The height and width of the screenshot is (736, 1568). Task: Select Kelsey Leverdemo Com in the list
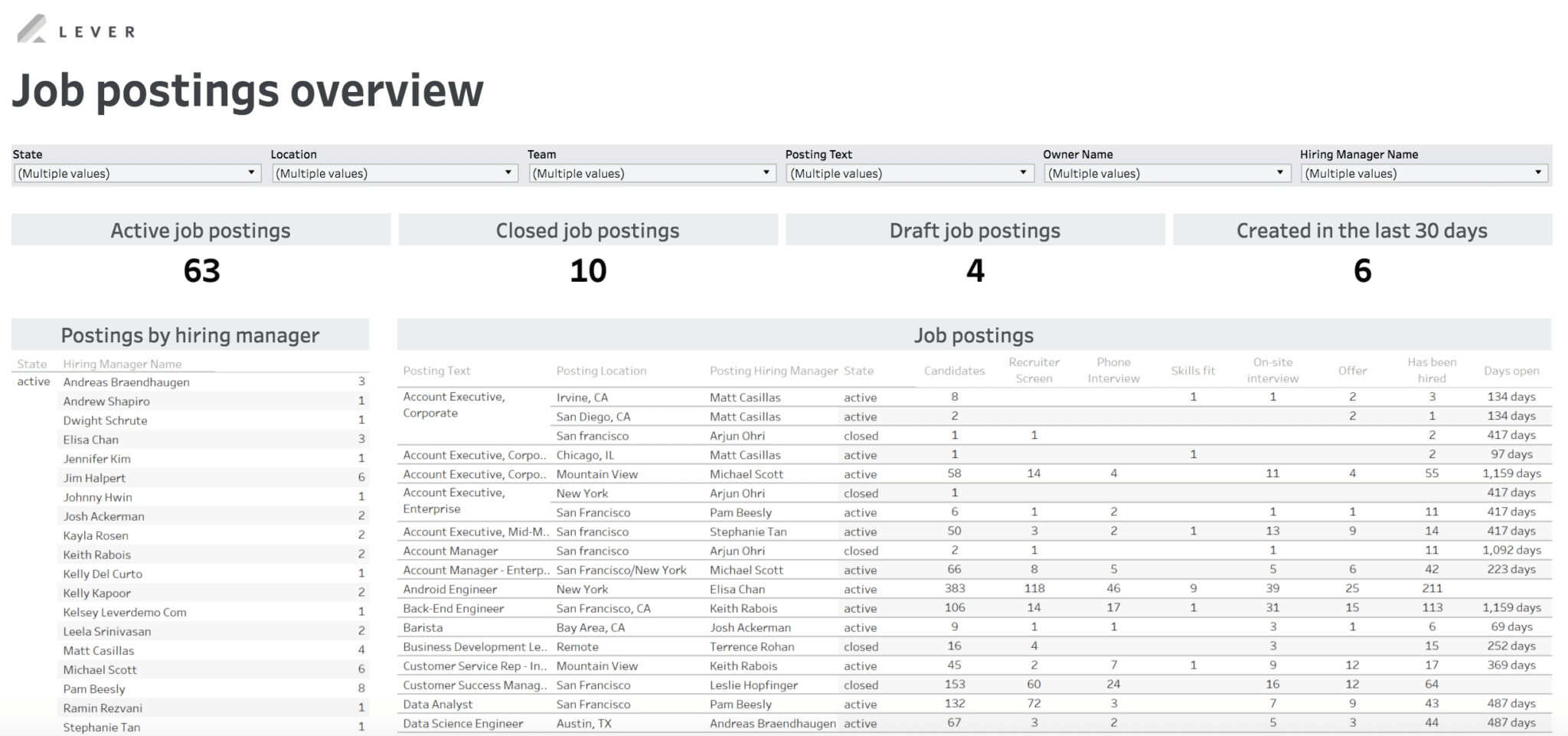[125, 611]
